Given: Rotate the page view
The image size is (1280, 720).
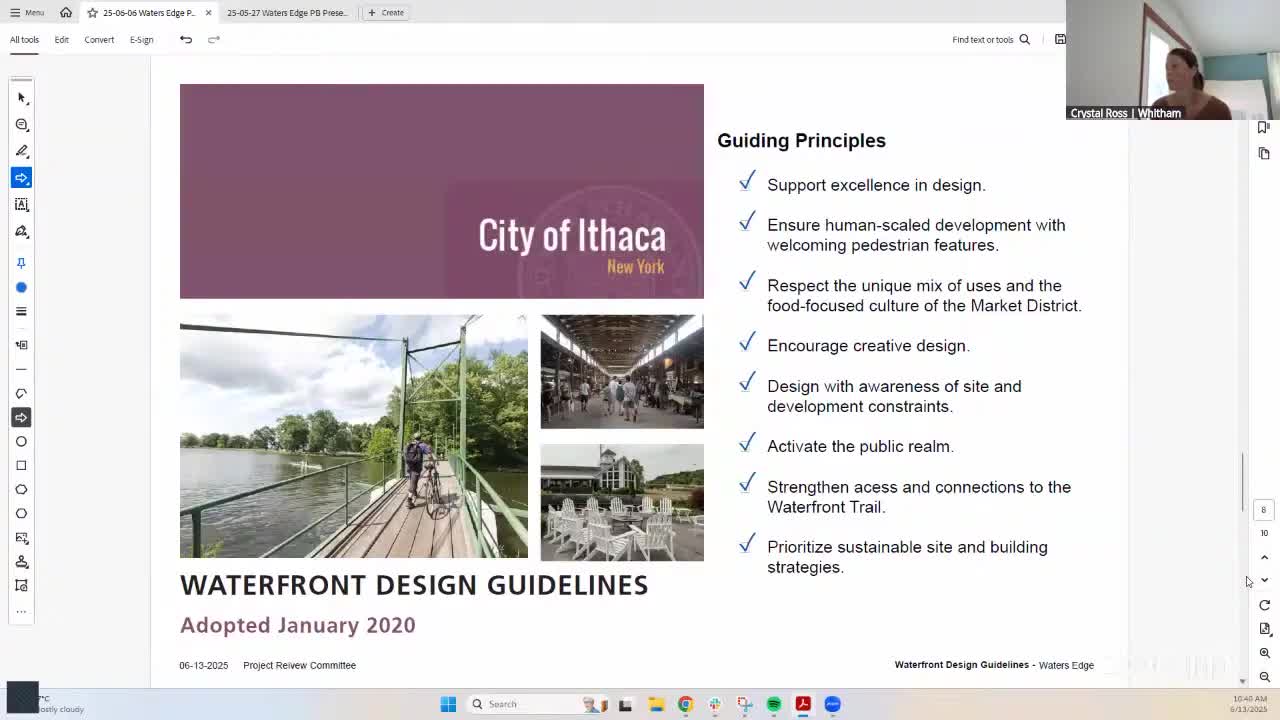Looking at the screenshot, I should pyautogui.click(x=1264, y=605).
